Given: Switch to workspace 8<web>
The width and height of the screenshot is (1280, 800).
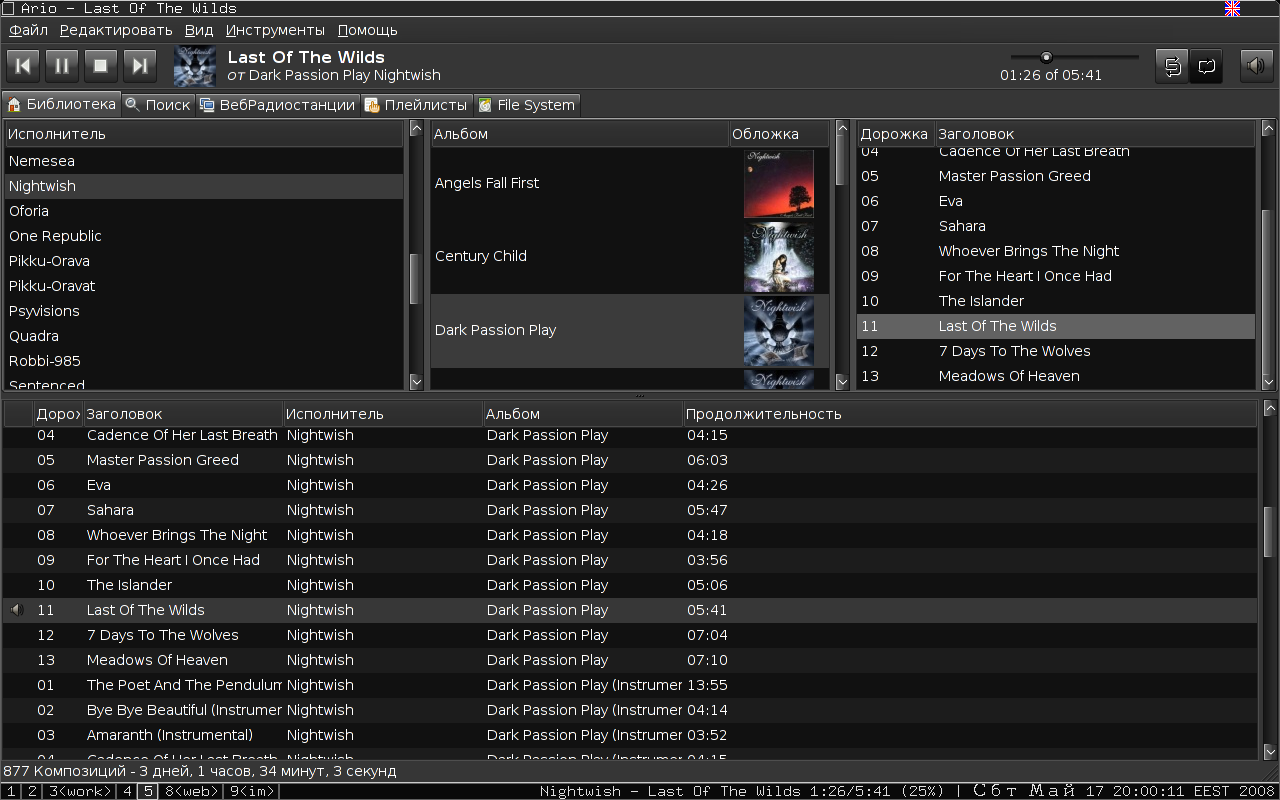Looking at the screenshot, I should (x=190, y=791).
